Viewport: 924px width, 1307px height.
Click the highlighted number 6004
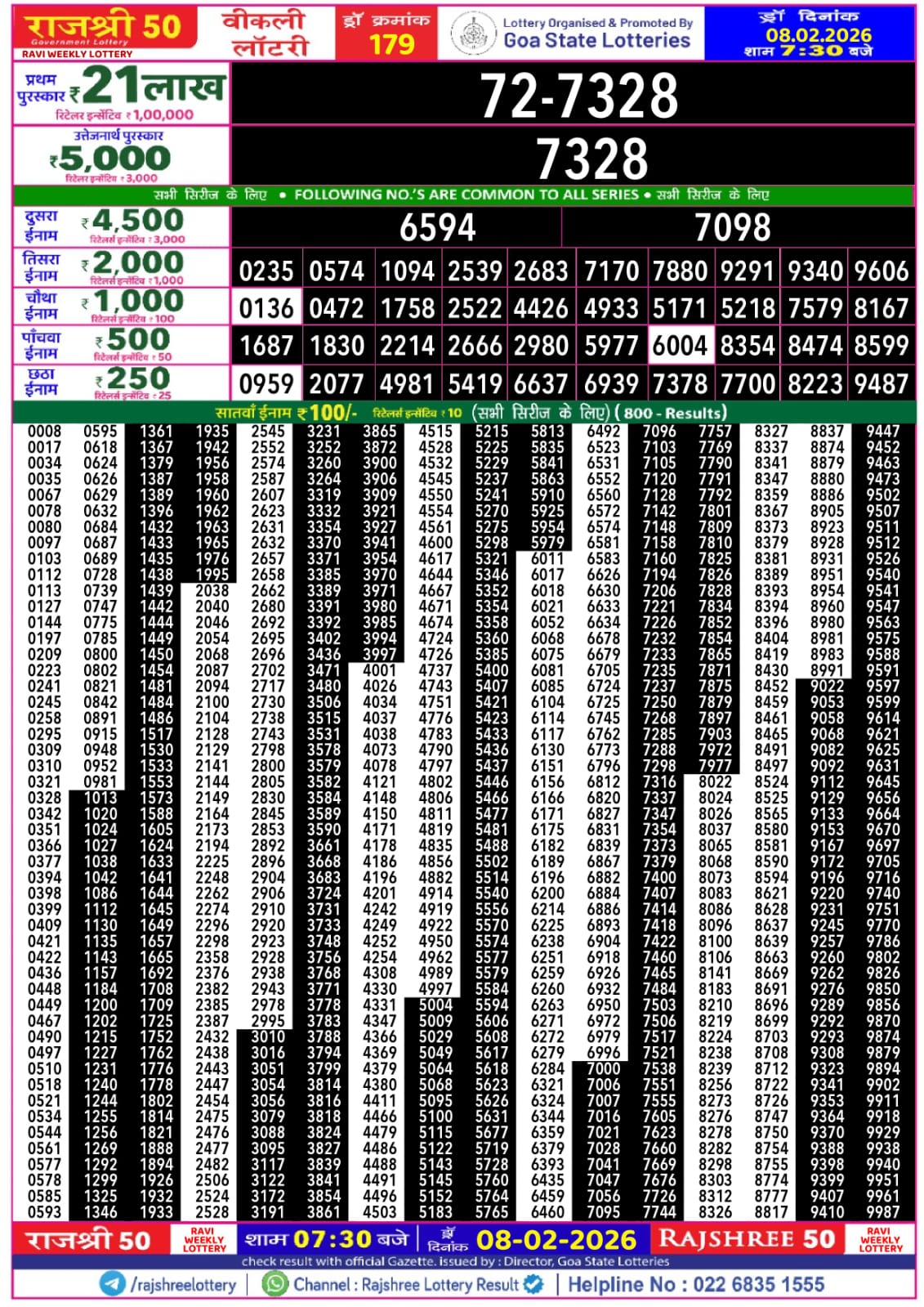(x=679, y=346)
